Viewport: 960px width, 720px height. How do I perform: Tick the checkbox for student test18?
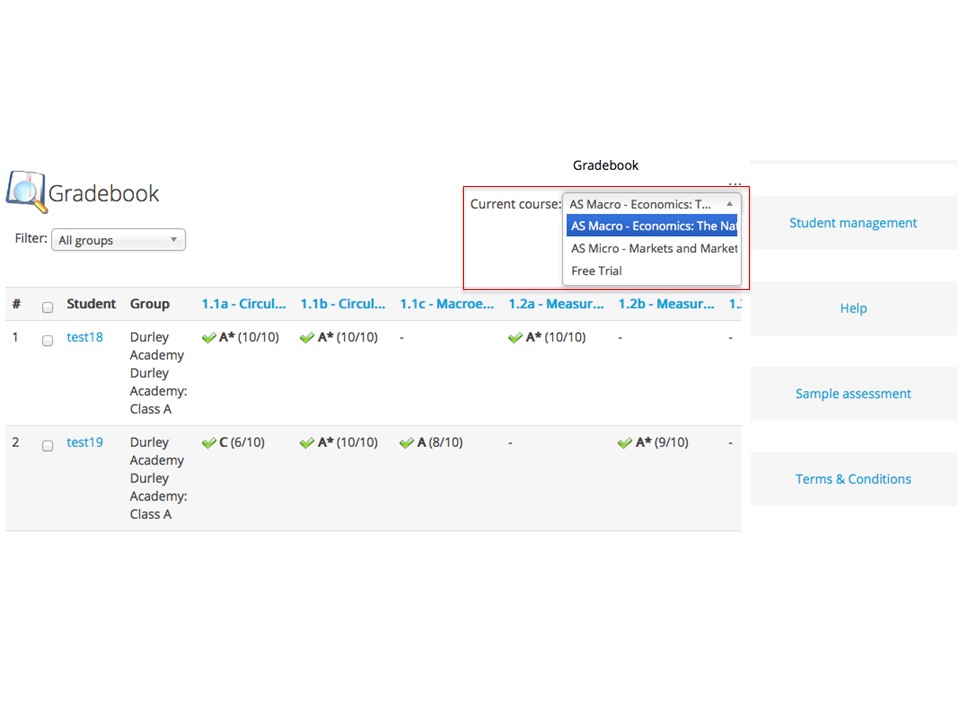(47, 340)
